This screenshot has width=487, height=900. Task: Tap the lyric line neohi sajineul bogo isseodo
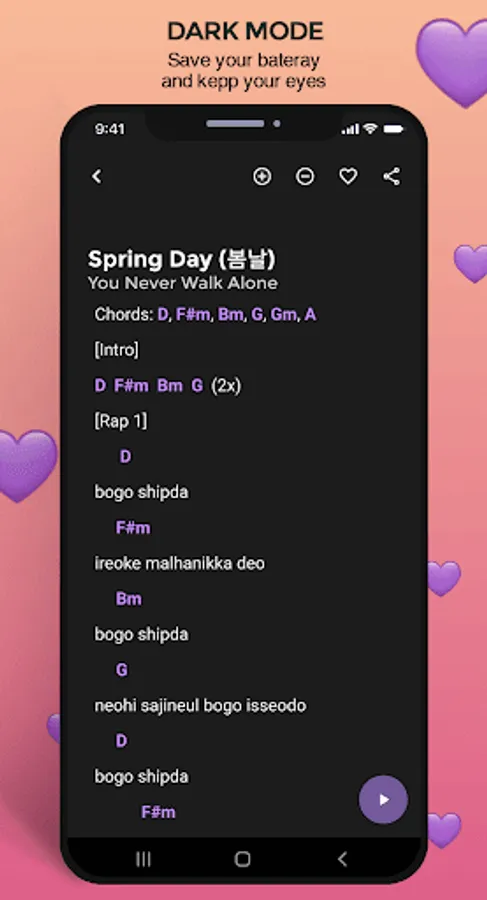(x=200, y=705)
